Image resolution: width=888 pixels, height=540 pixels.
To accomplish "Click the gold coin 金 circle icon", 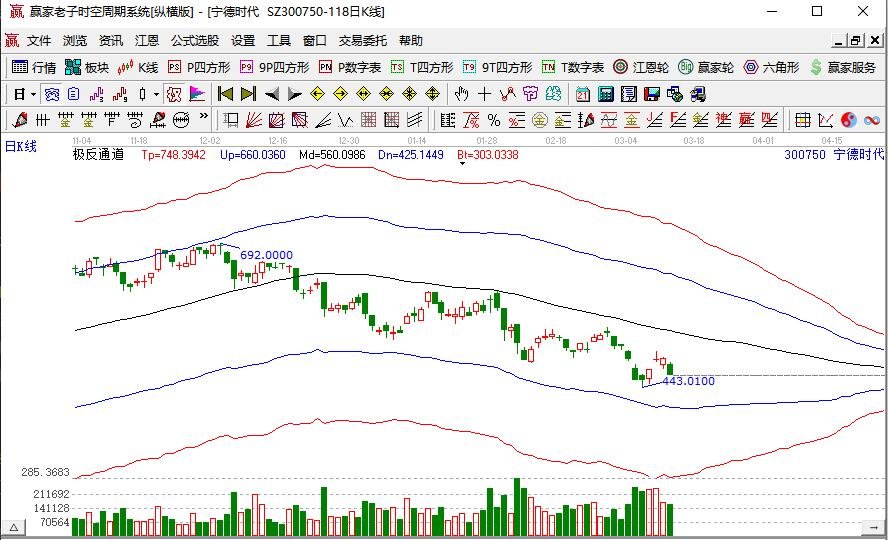I will (x=540, y=120).
